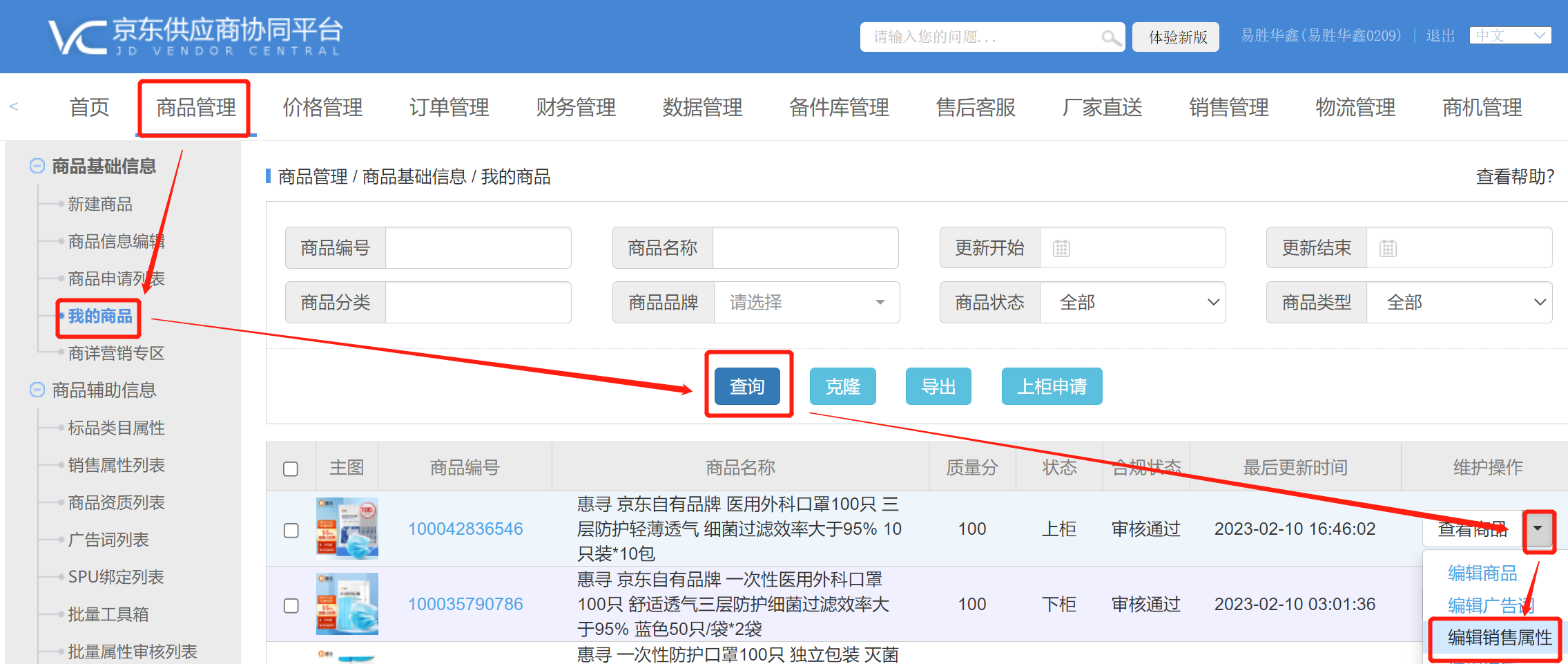Click the 查询 button
Image resolution: width=1568 pixels, height=664 pixels.
point(747,386)
